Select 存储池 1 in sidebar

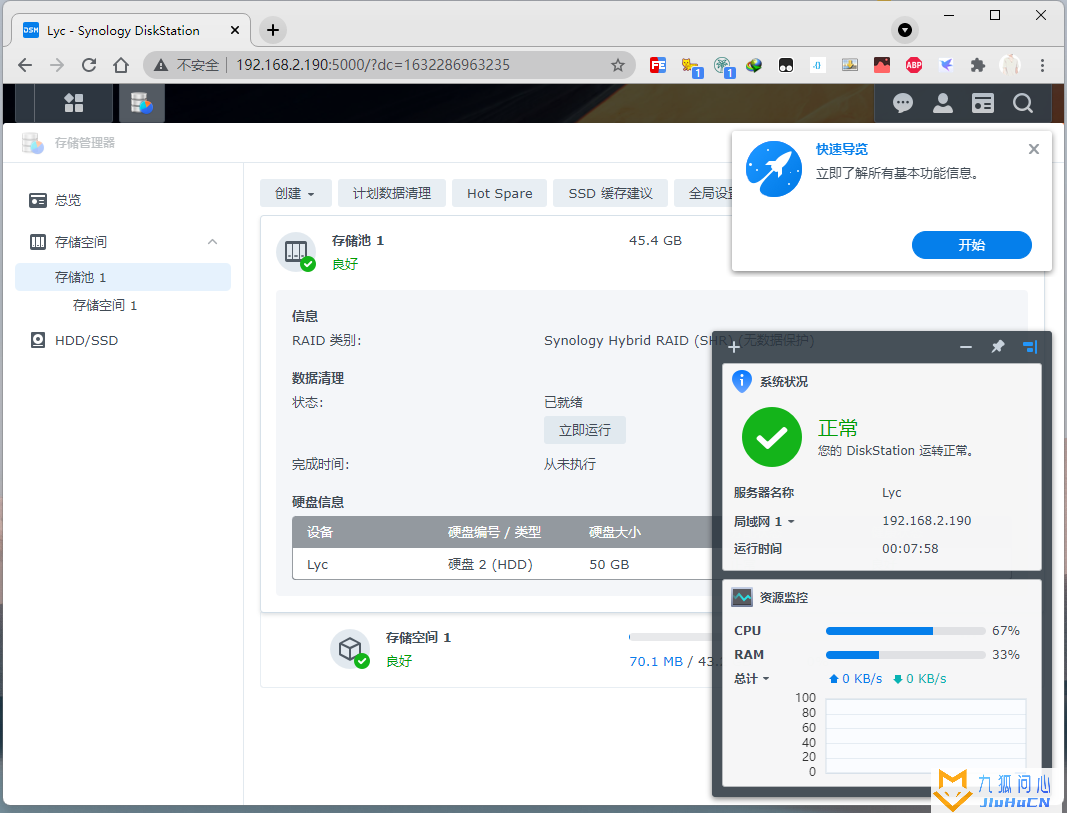122,277
